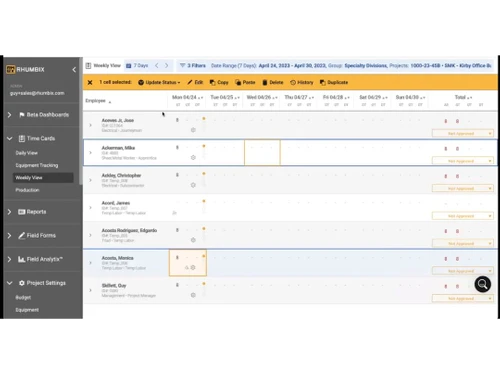Open the 7 Days range selector
Viewport: 500px width, 375px height.
point(137,65)
